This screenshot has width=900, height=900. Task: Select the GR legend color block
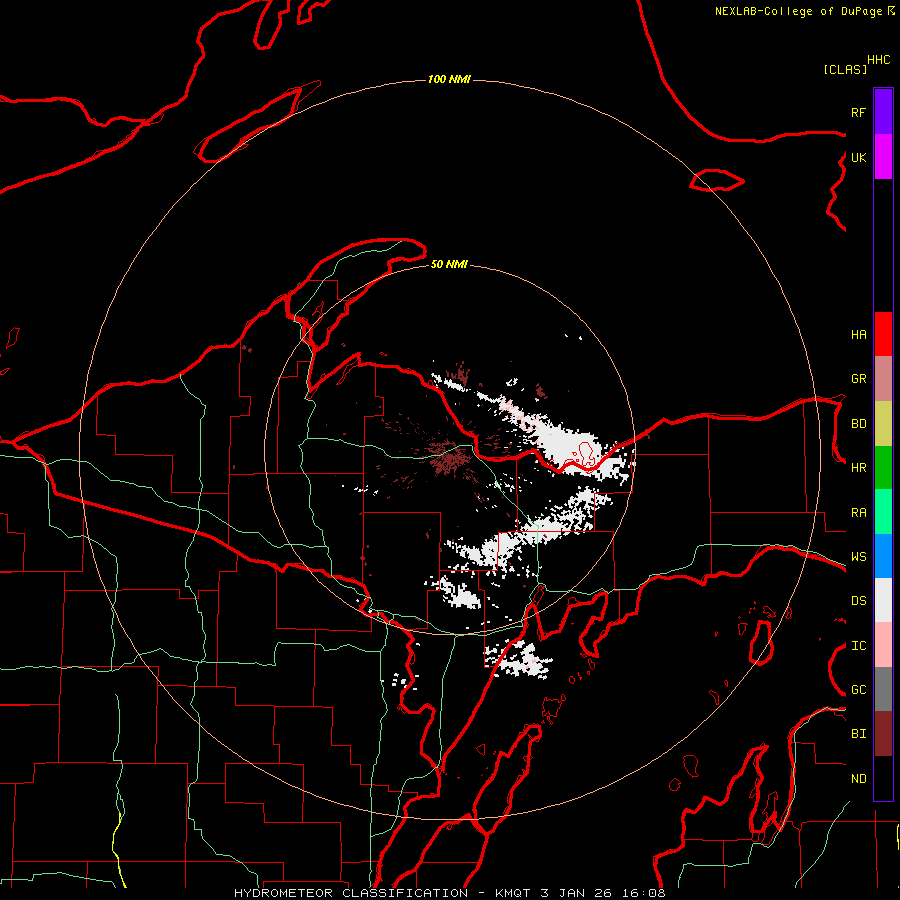(x=883, y=378)
